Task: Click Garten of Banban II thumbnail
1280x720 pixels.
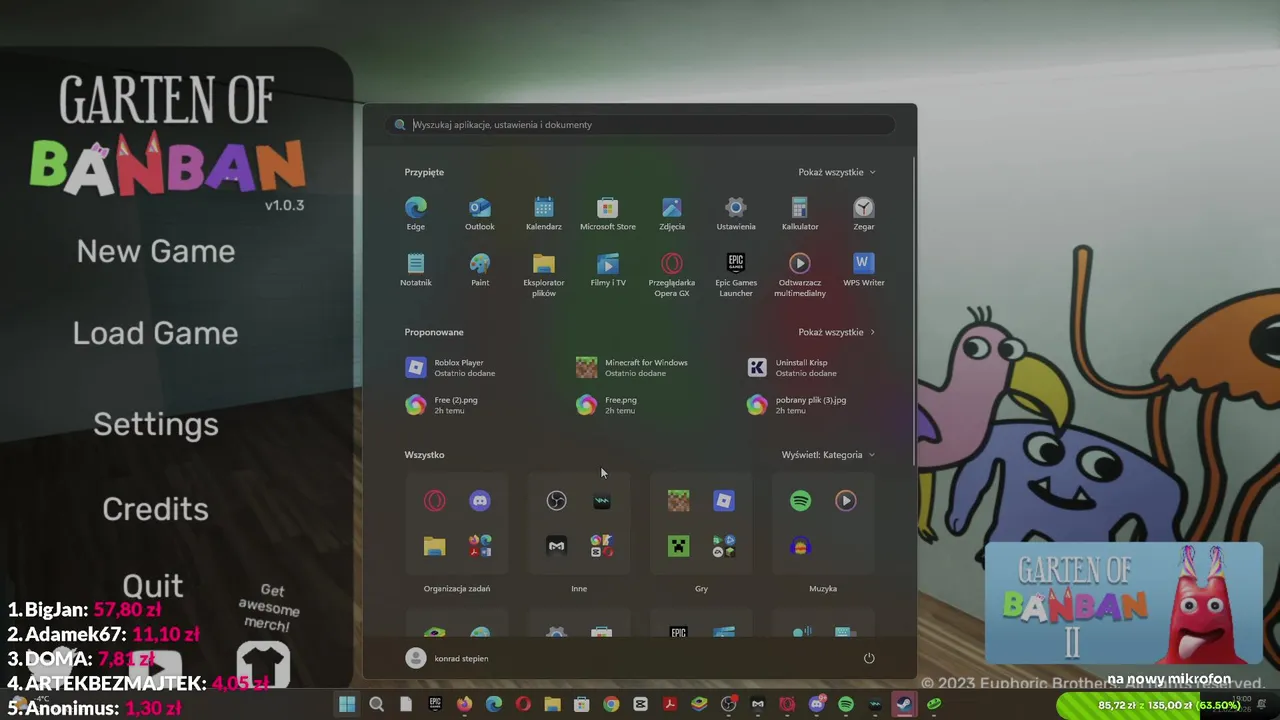Action: (1124, 603)
